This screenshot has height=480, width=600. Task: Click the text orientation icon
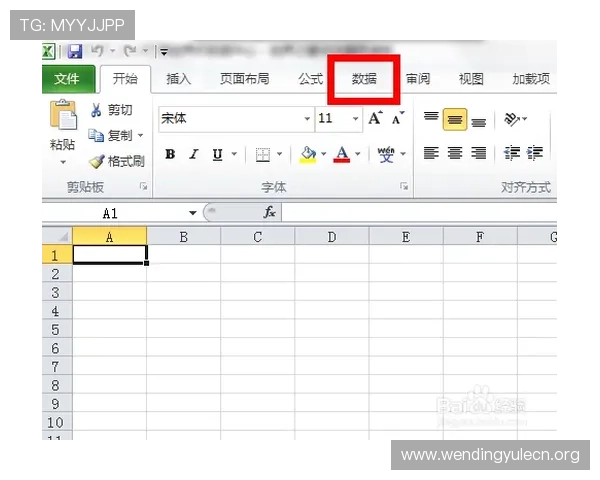512,119
